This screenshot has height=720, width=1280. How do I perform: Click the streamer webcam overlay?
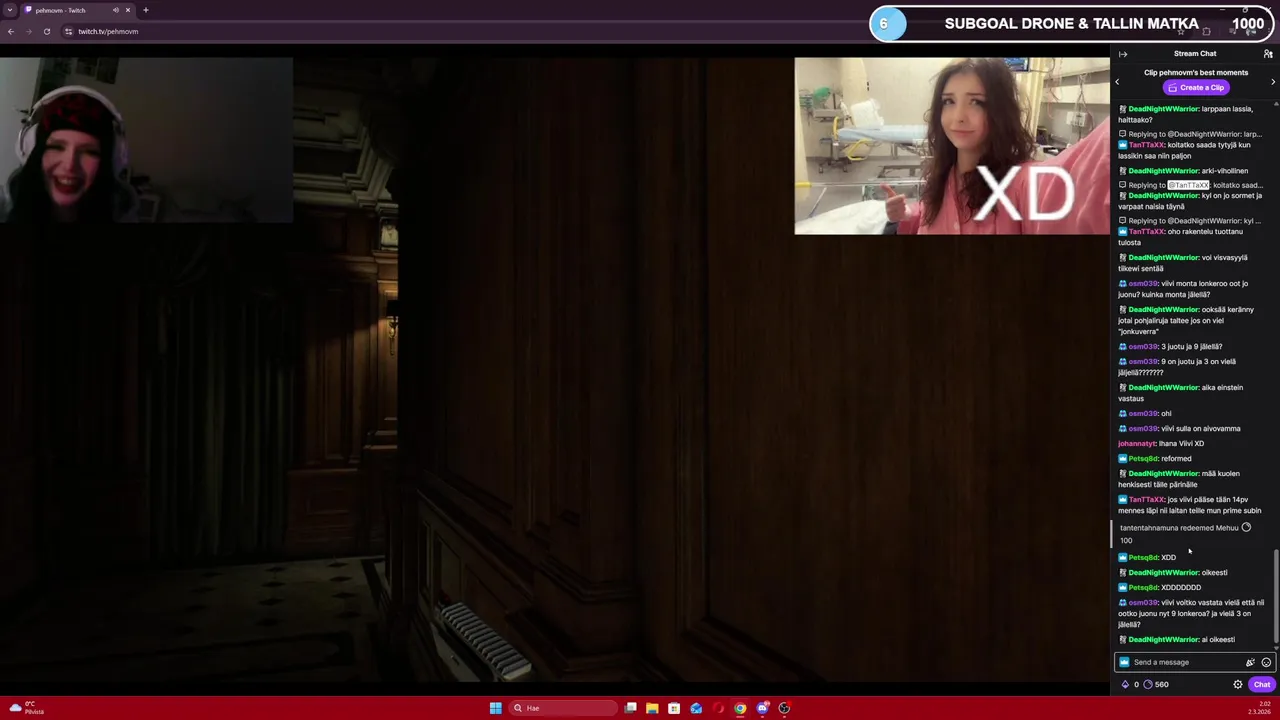(x=146, y=140)
